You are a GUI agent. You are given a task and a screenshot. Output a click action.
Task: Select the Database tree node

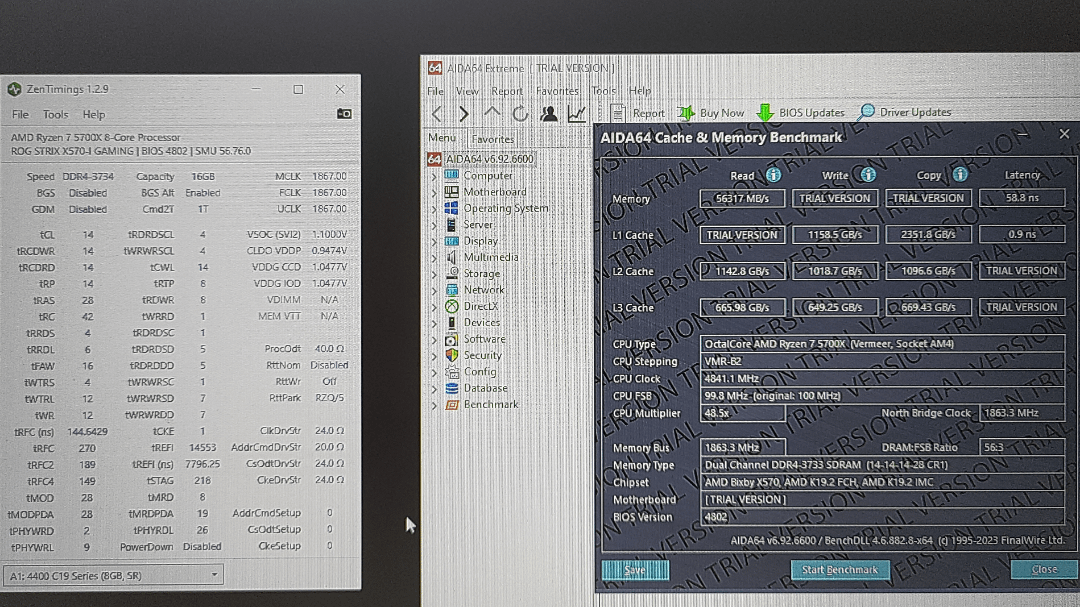486,388
